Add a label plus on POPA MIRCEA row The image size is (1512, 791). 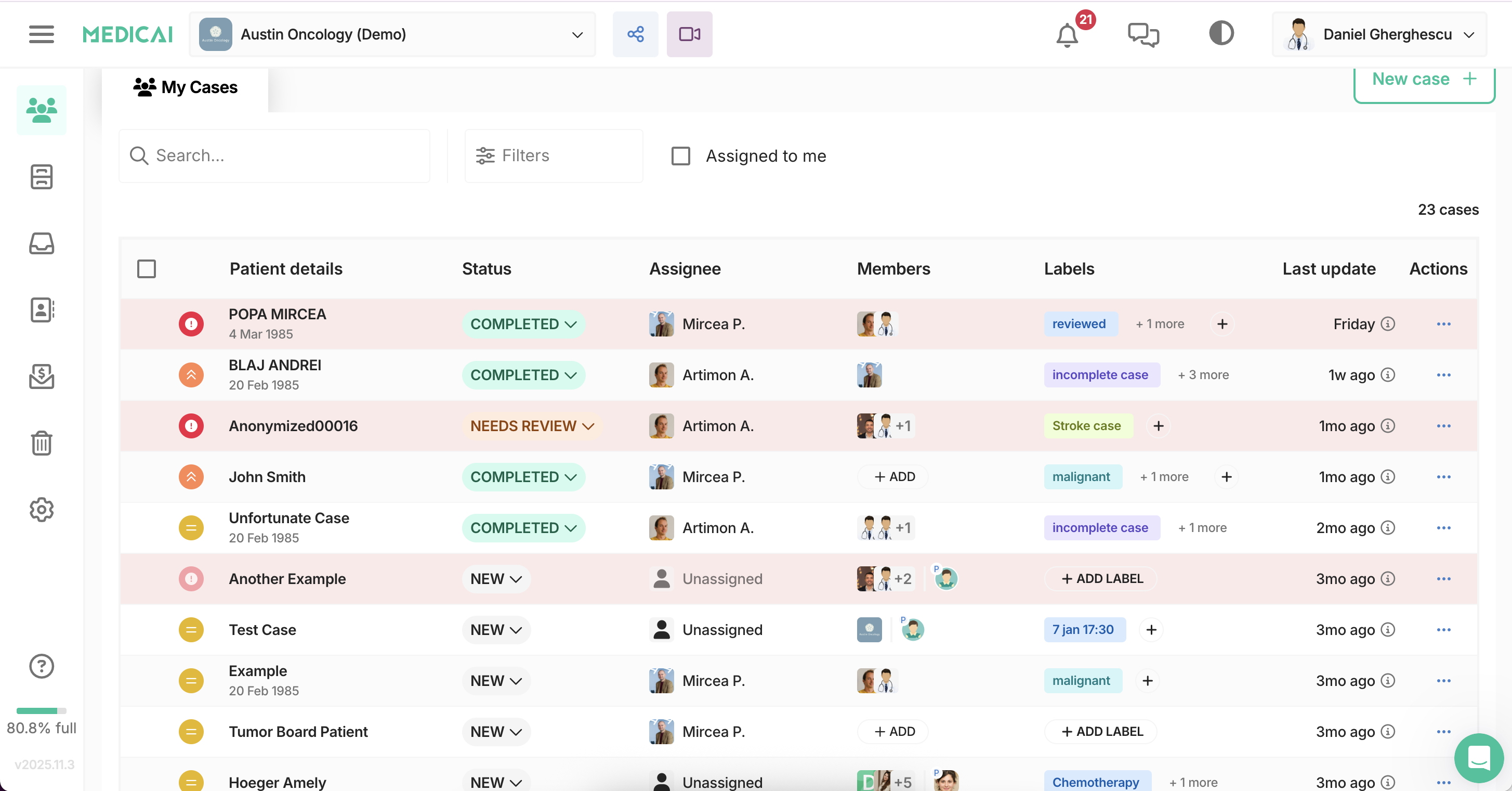(x=1222, y=323)
